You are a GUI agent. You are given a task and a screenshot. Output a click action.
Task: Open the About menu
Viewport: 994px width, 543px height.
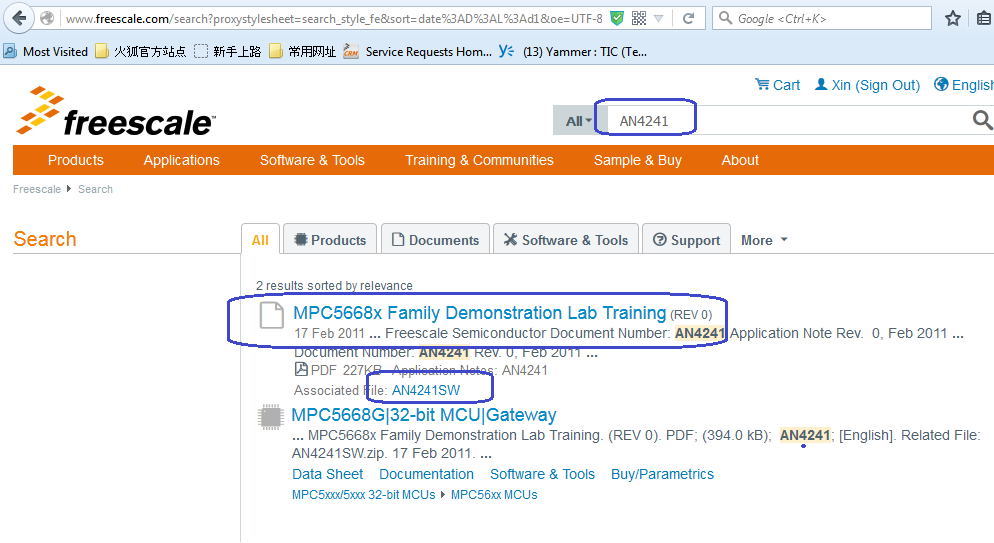coord(740,160)
